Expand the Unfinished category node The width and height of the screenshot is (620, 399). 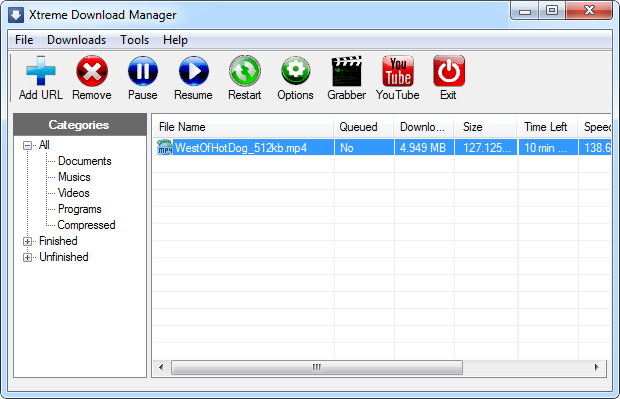27,257
